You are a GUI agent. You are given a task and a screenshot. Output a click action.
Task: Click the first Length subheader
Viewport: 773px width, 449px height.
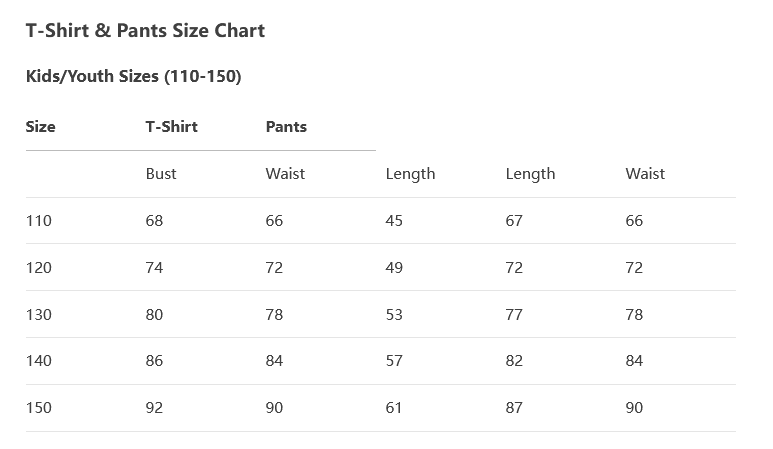point(410,174)
